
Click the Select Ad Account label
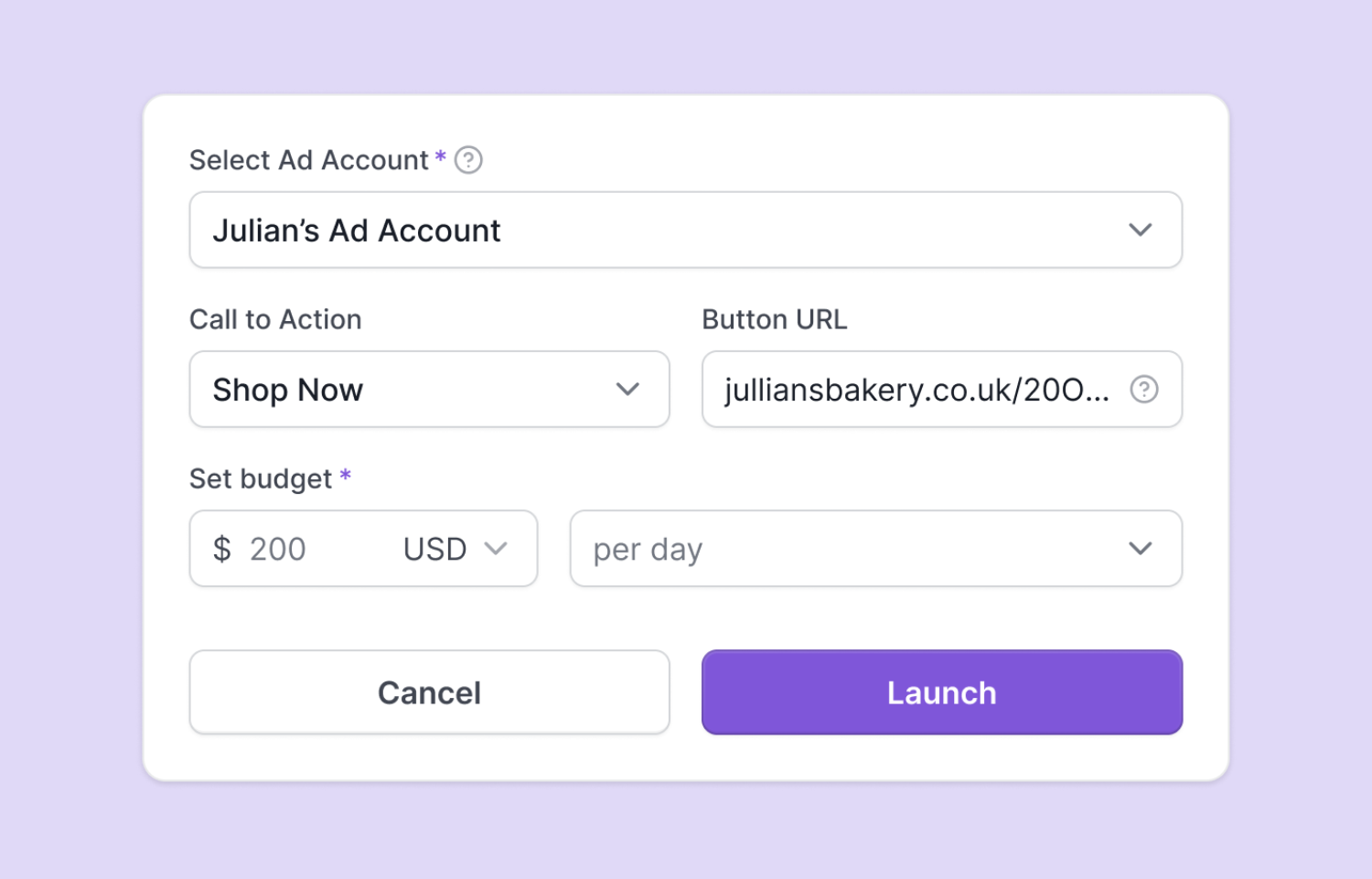(x=308, y=160)
